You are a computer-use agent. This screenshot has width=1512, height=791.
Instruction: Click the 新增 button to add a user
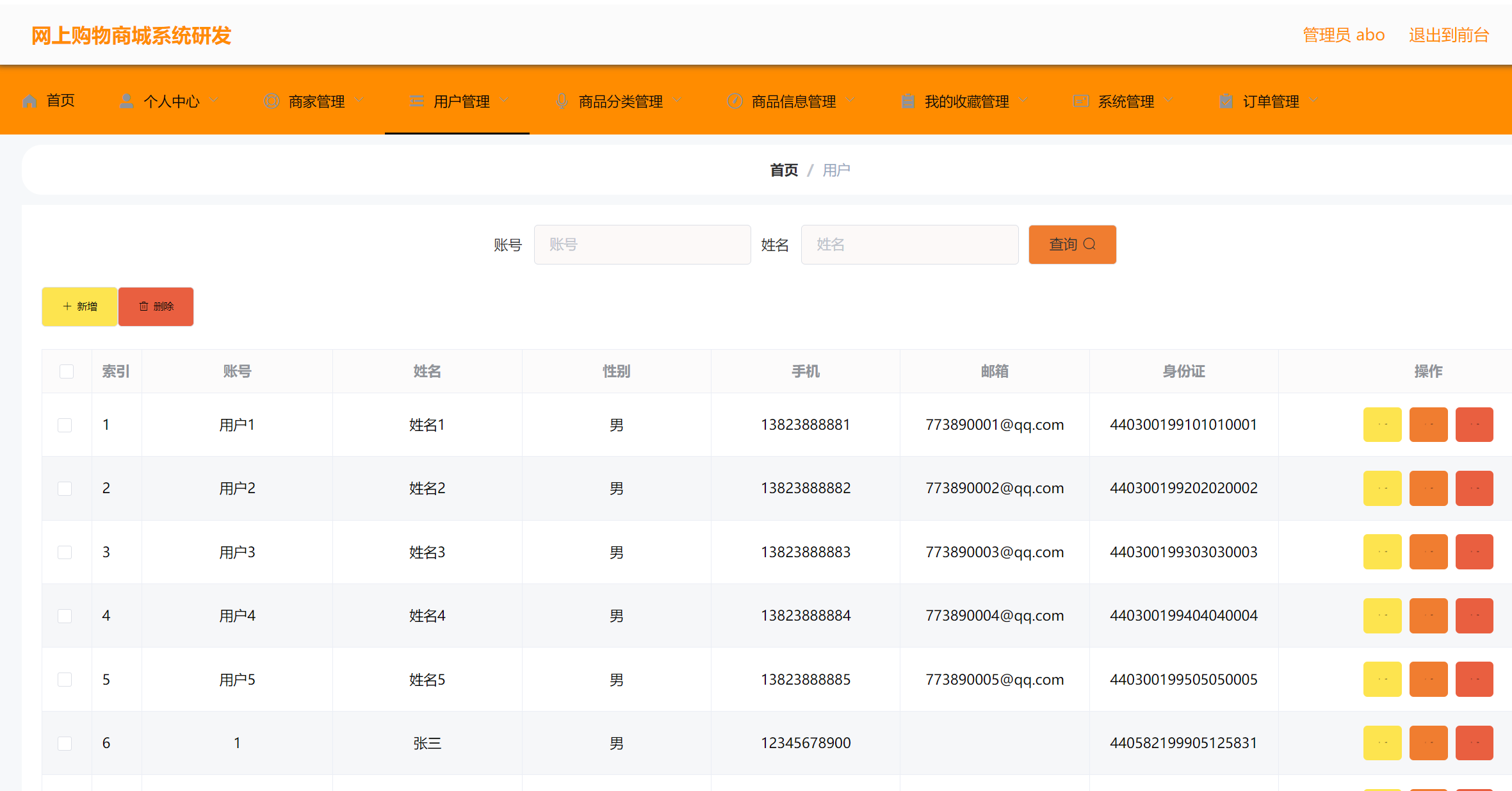point(79,306)
